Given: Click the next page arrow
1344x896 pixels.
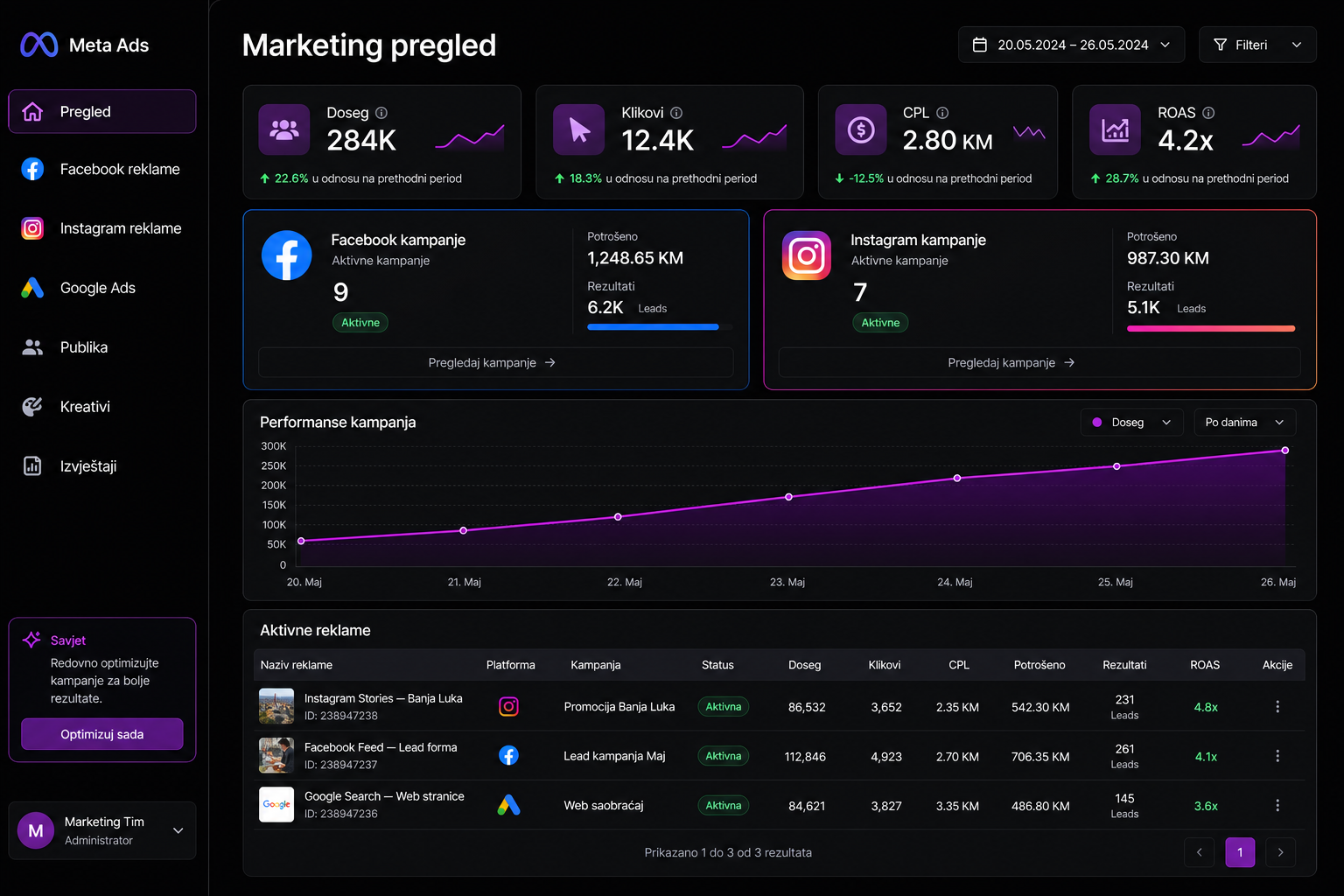Looking at the screenshot, I should [x=1281, y=852].
